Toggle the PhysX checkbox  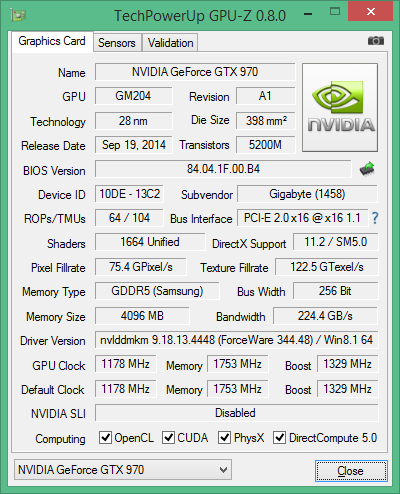[x=224, y=438]
